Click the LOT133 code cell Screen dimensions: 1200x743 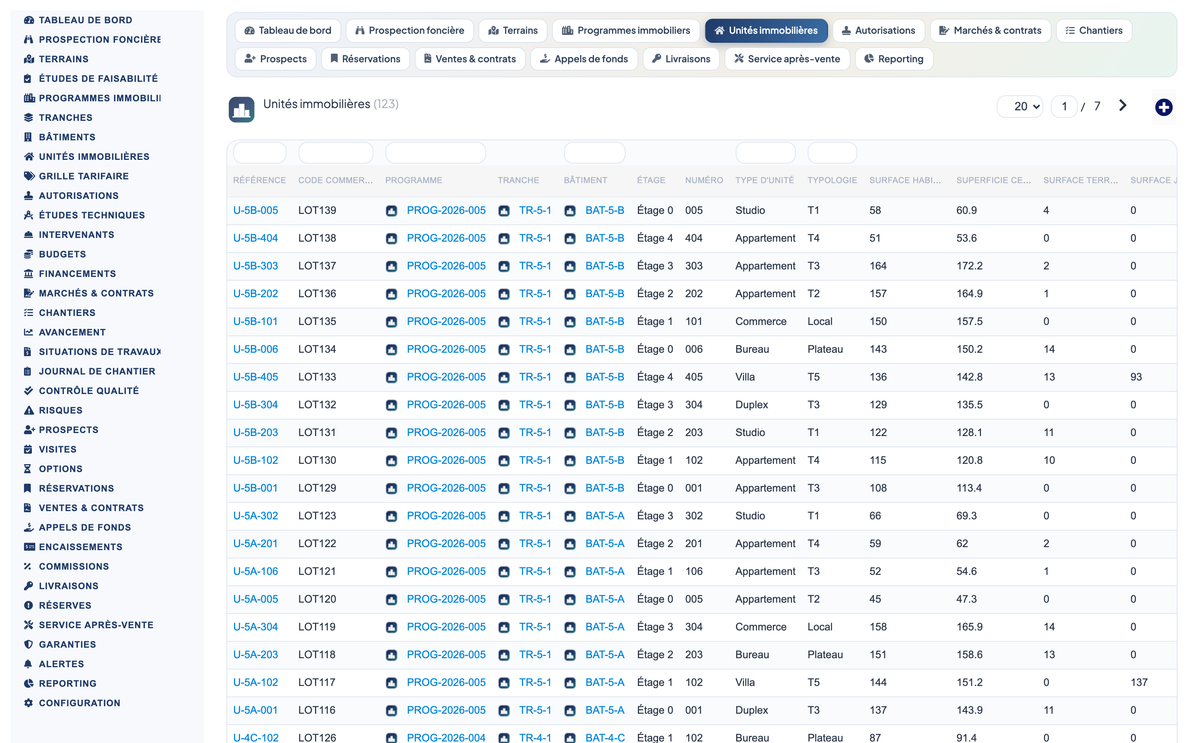[x=317, y=377]
